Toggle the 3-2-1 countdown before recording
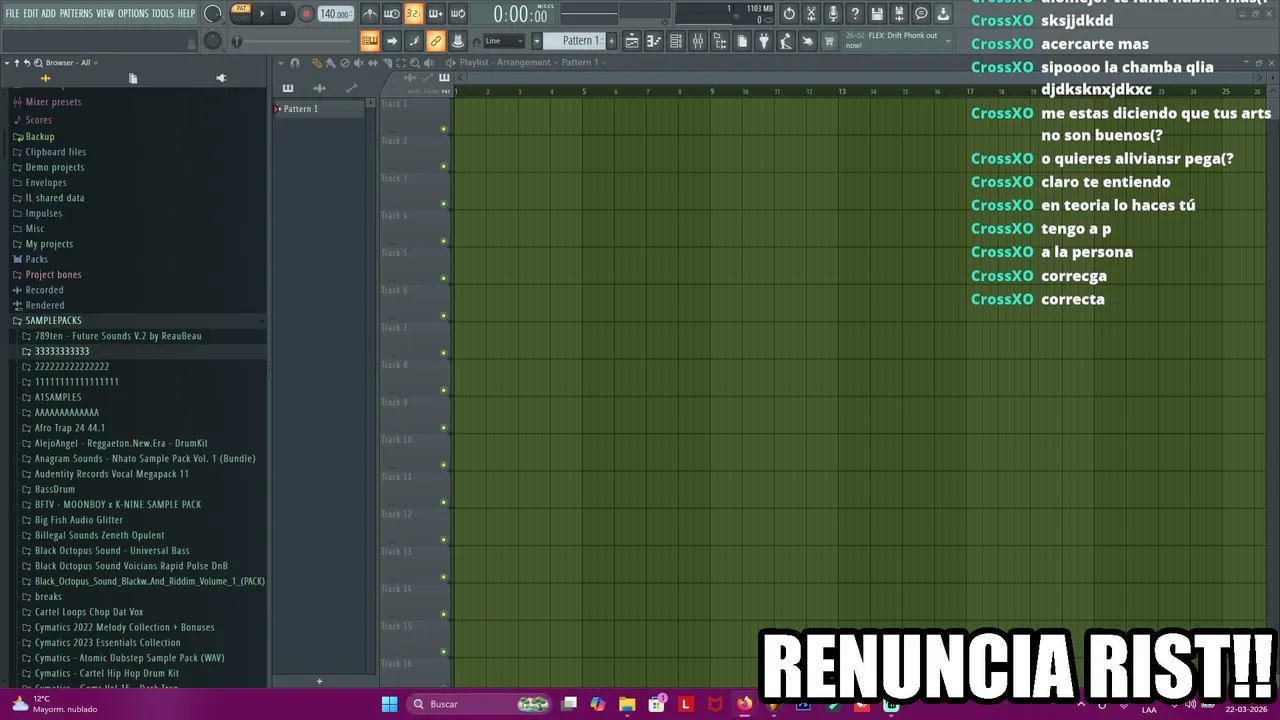This screenshot has width=1280, height=720. 414,14
